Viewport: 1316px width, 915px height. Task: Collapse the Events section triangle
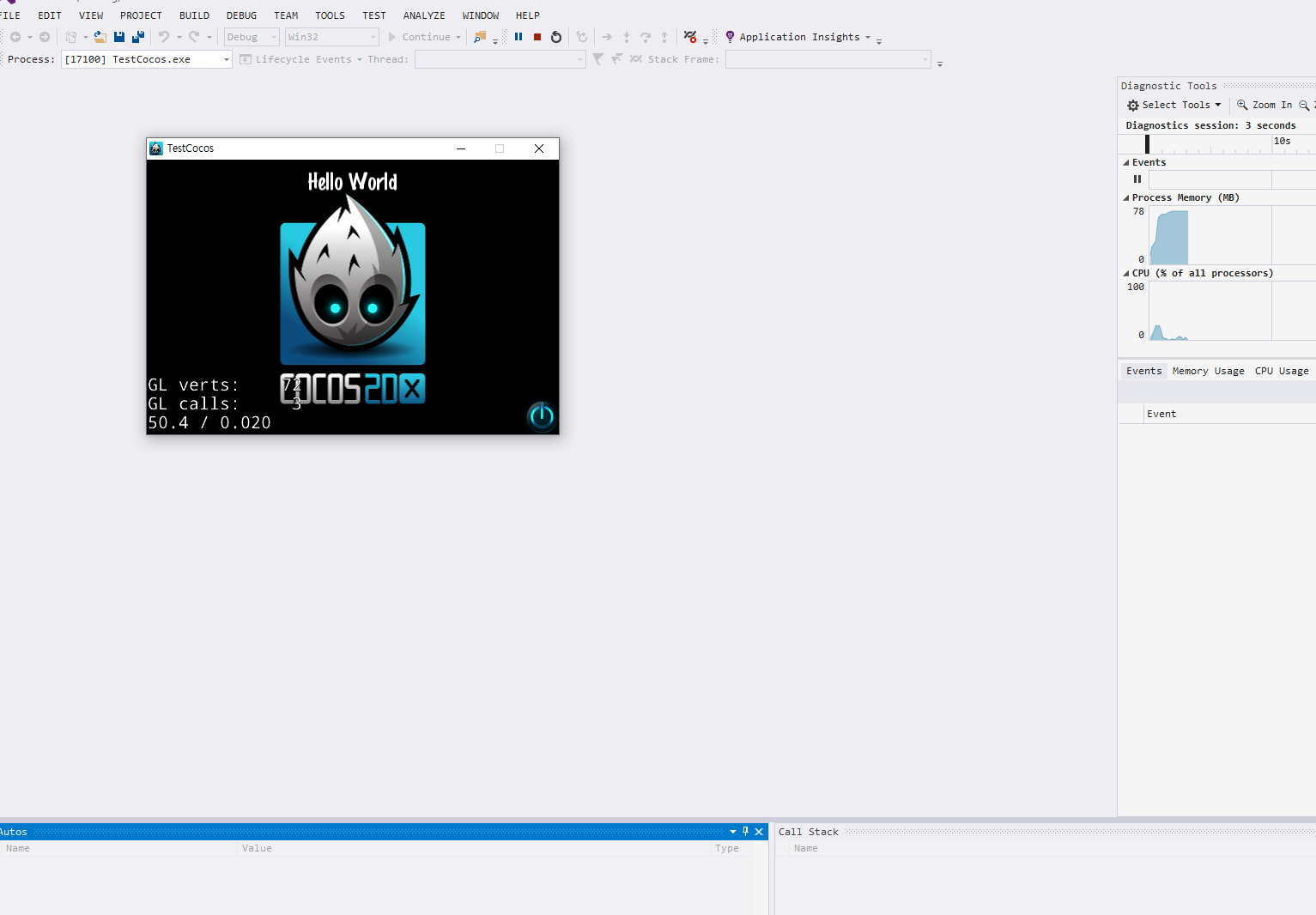[x=1126, y=162]
